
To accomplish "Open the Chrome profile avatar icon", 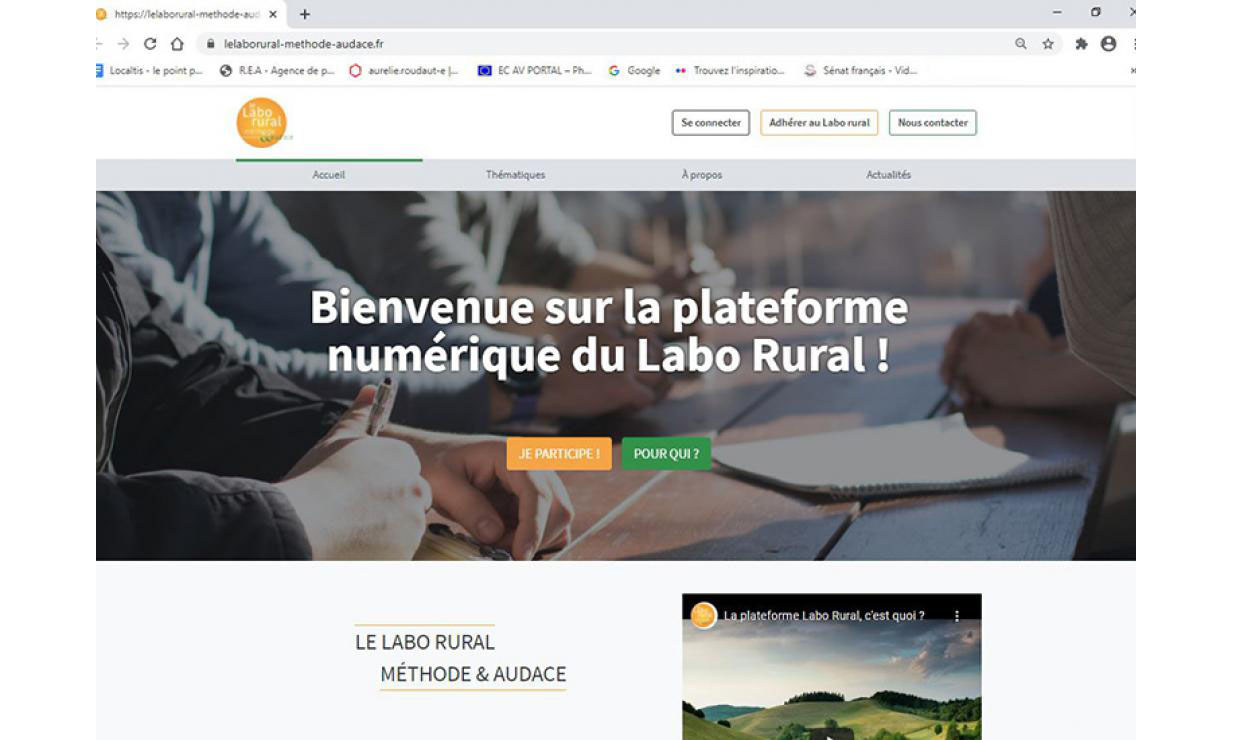I will (1108, 44).
